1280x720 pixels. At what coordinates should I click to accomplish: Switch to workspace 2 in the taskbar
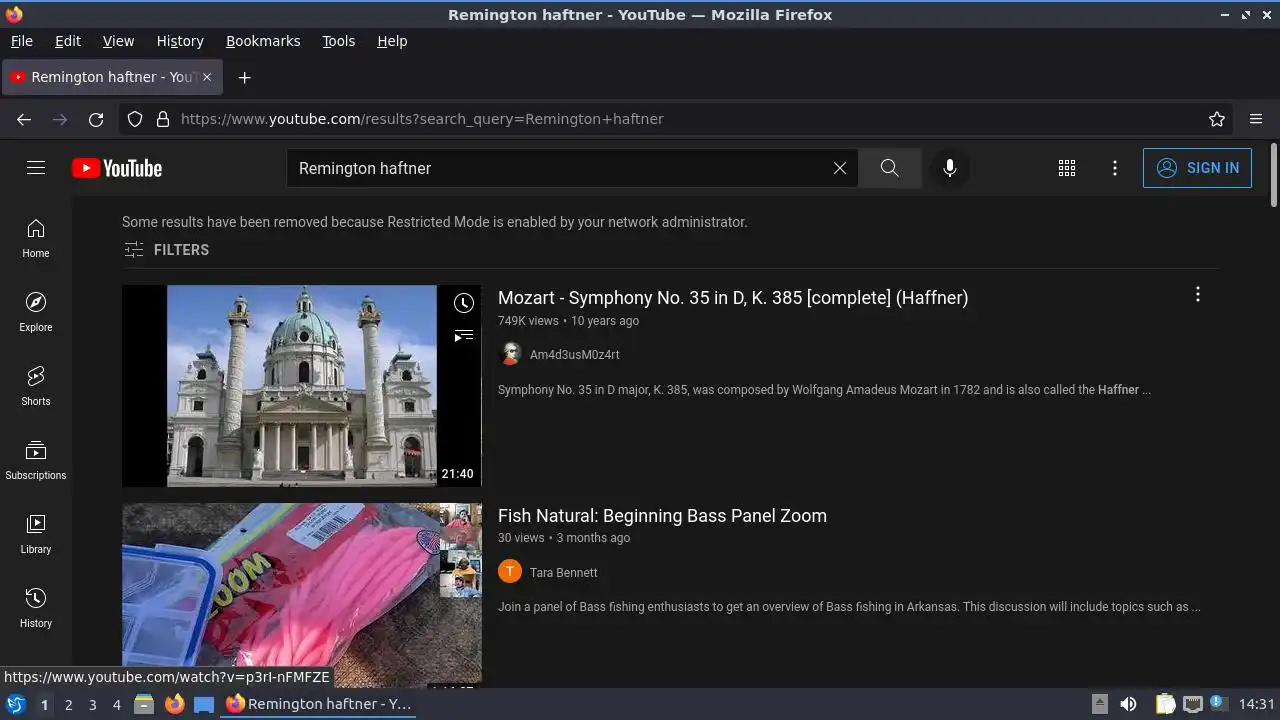(68, 704)
